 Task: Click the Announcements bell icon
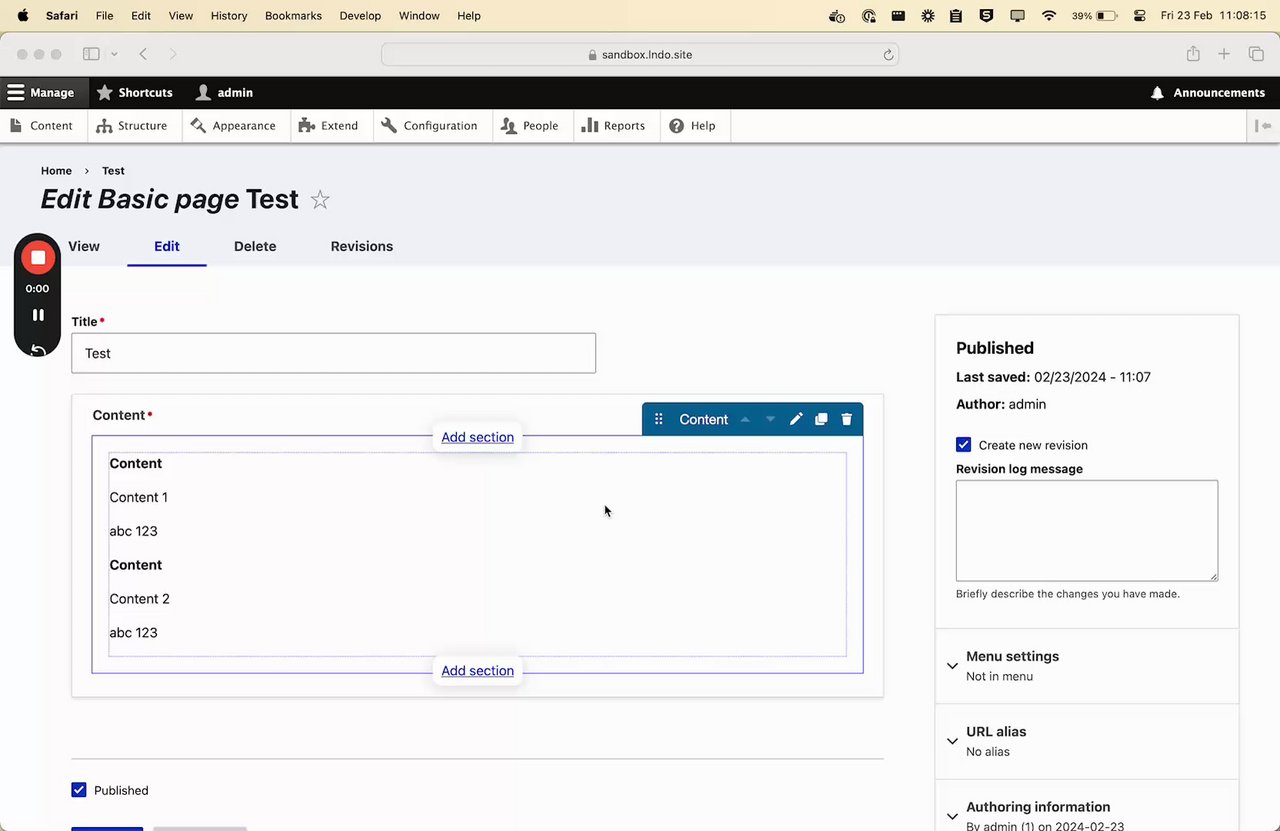1157,93
